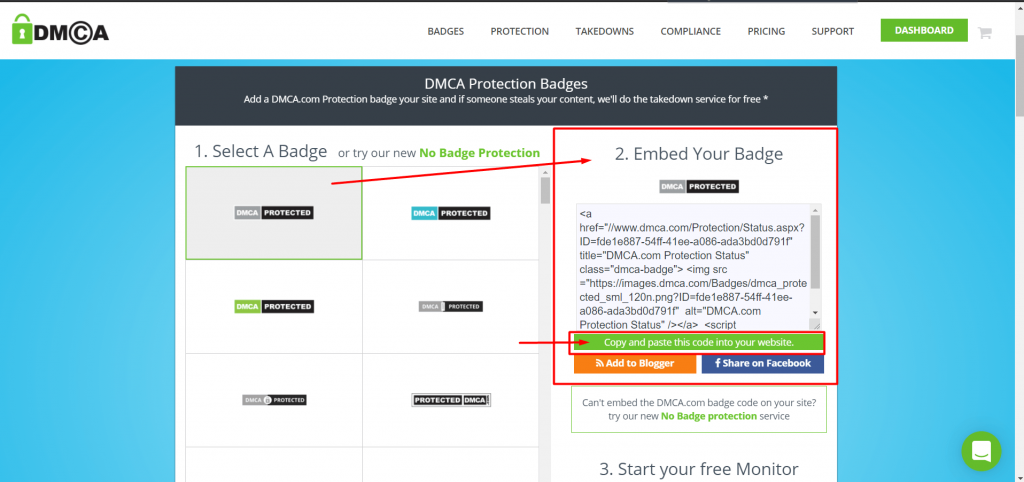Click the '1. Select A Badge' heading
Screen dimensions: 1024x482
coord(261,152)
